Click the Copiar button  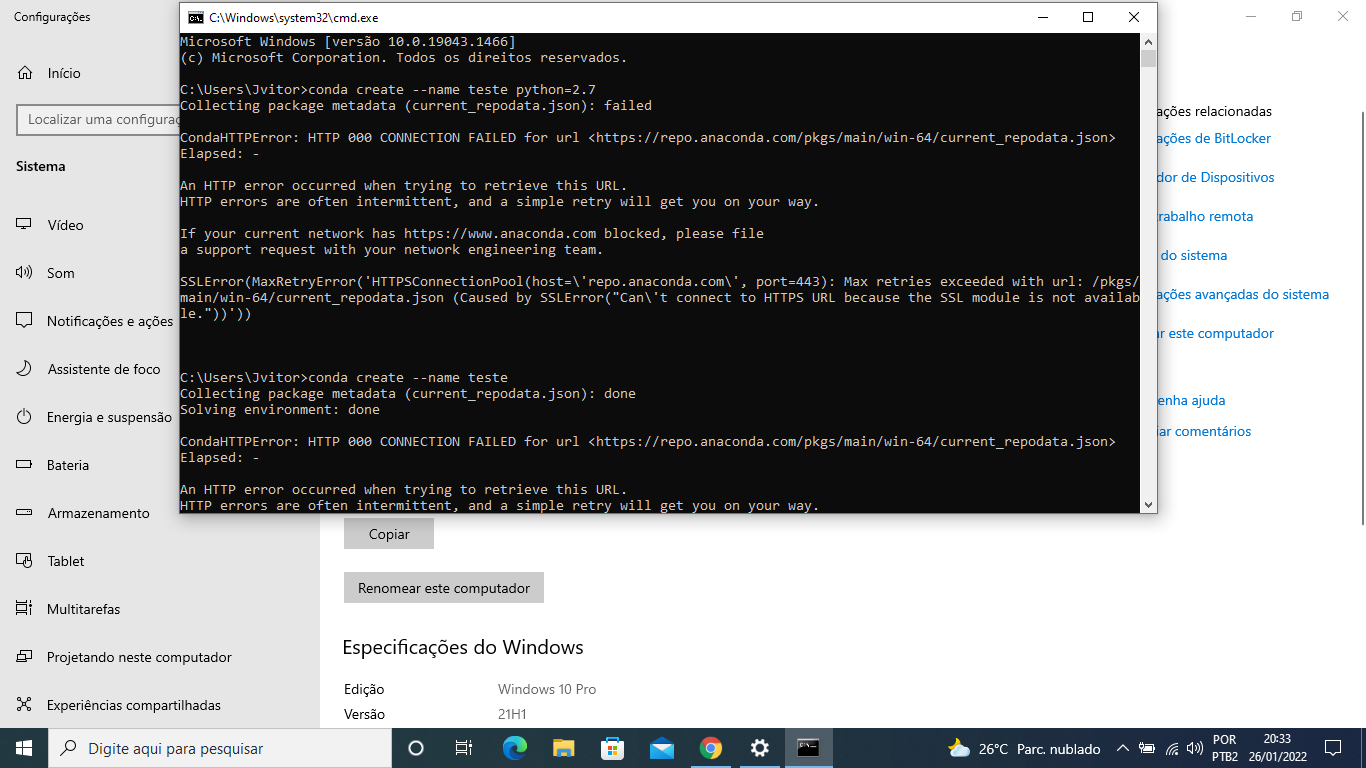(x=389, y=534)
